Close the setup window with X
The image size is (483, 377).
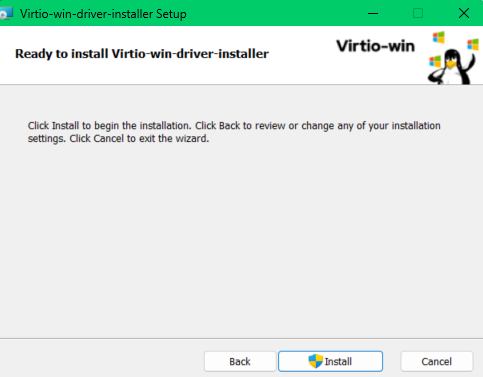(464, 13)
